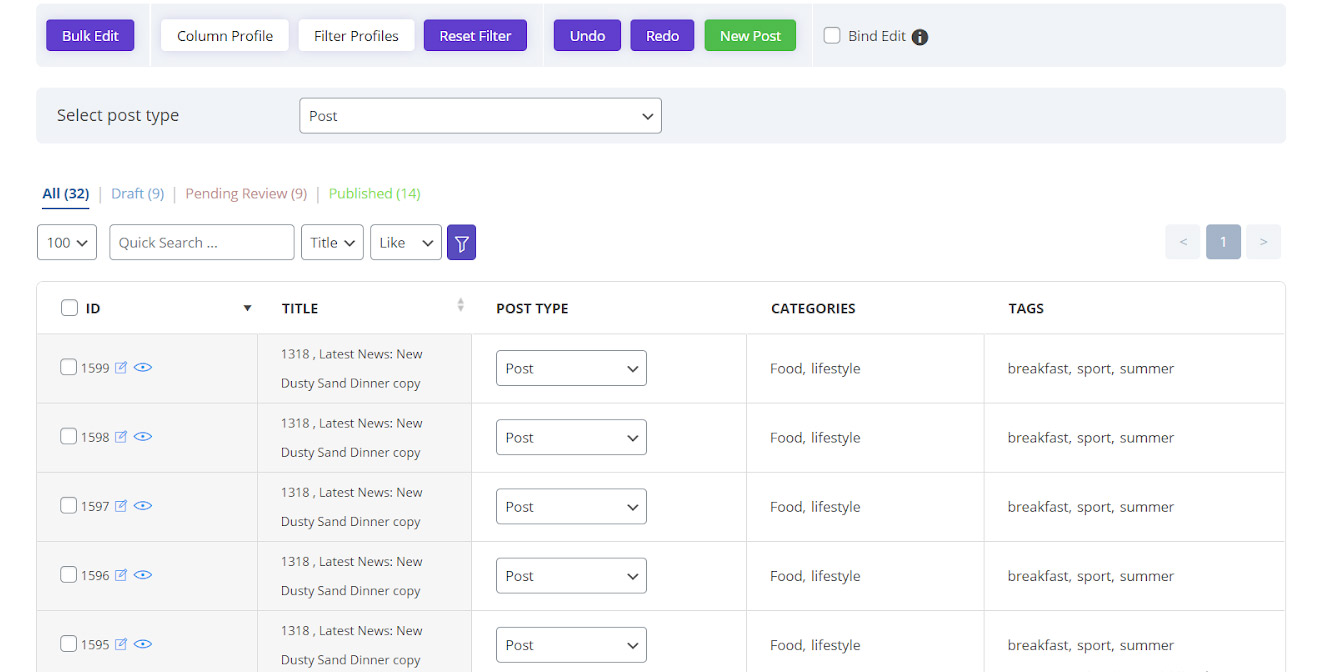The width and height of the screenshot is (1324, 672).
Task: Select checkbox for post 1599
Action: point(68,367)
